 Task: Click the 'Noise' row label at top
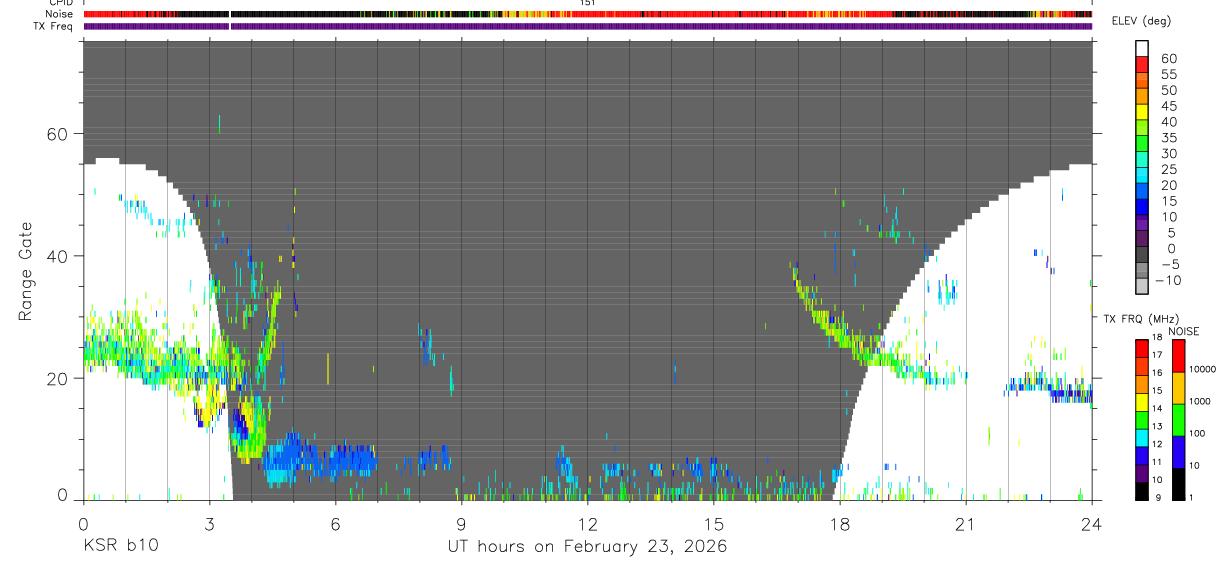pos(60,14)
